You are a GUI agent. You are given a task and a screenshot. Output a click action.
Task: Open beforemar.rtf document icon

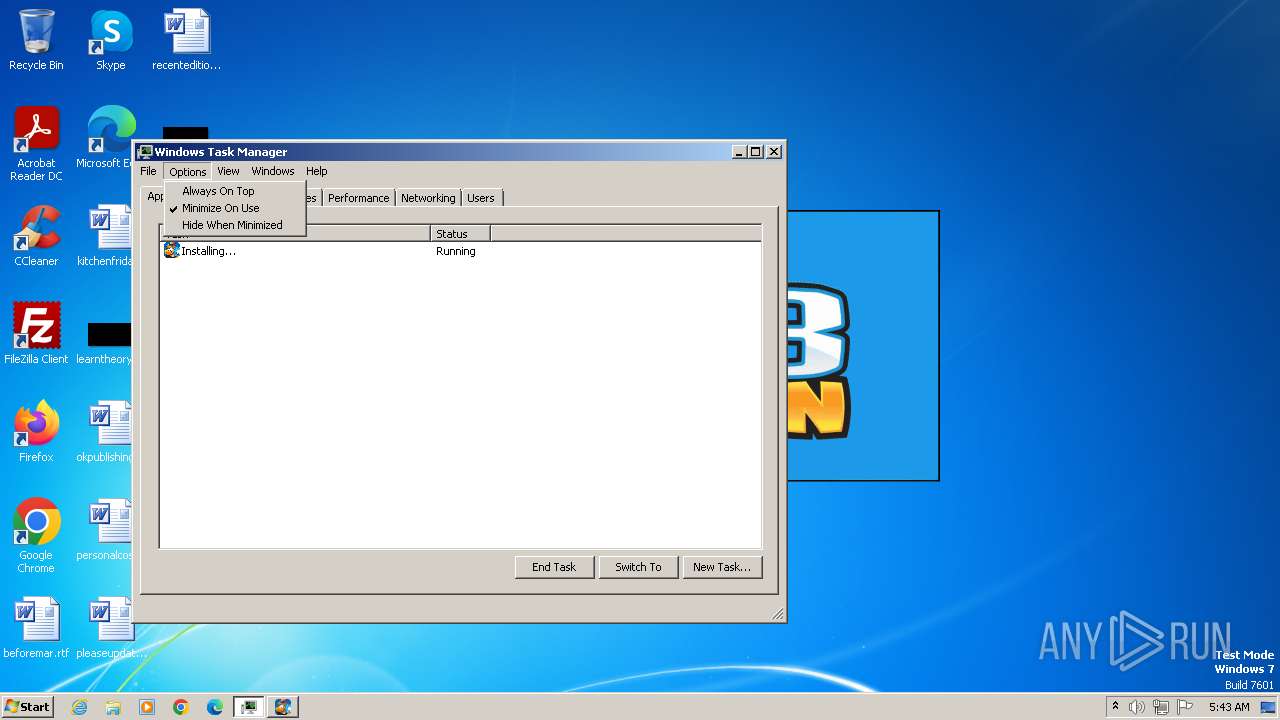click(36, 628)
